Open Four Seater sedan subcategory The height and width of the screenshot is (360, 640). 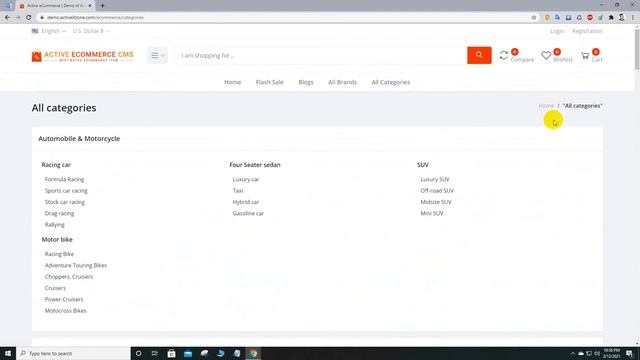pyautogui.click(x=255, y=165)
